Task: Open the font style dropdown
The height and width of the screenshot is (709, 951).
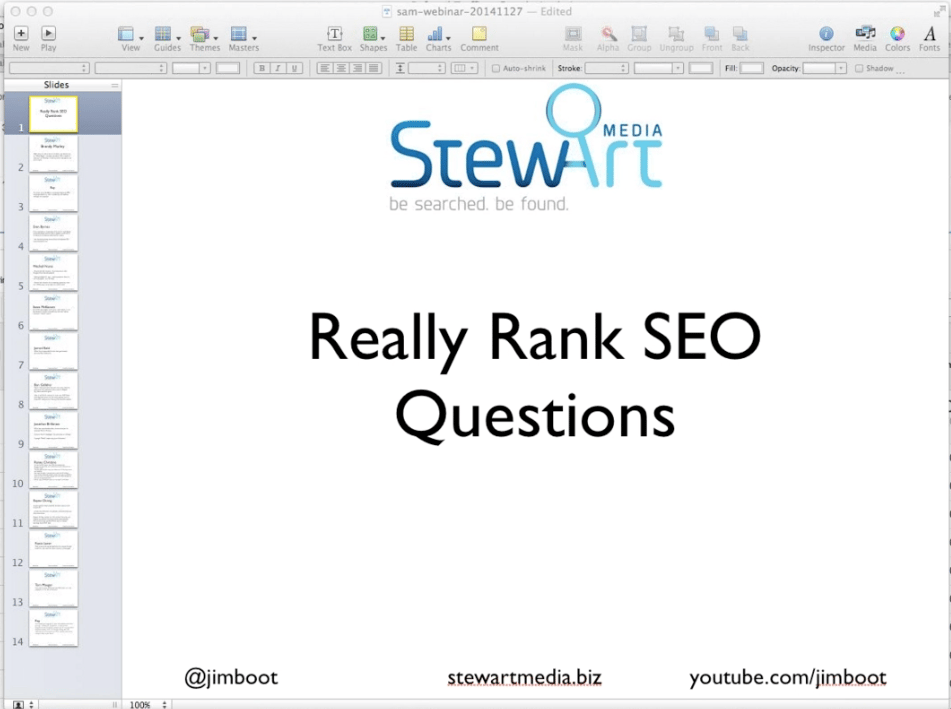Action: (130, 68)
